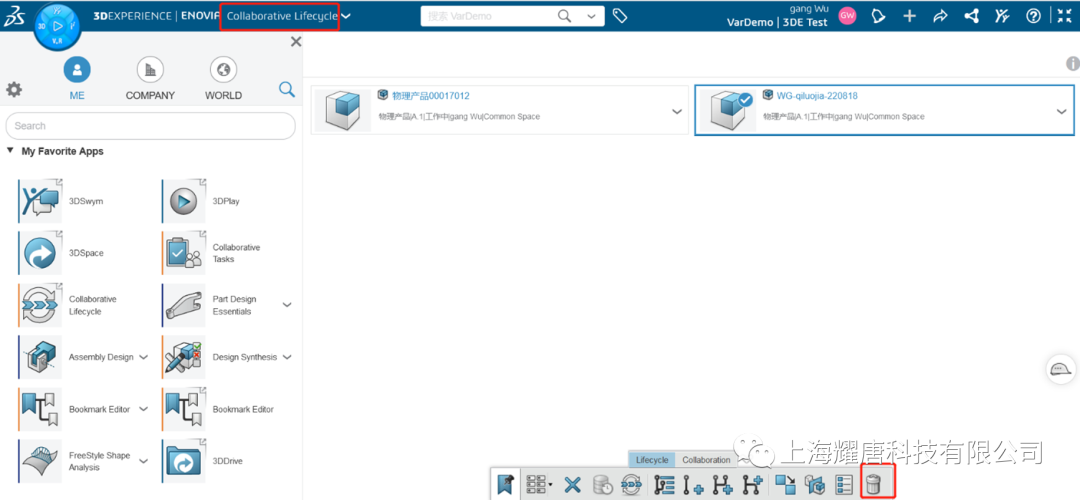Click the GW user avatar
Viewport: 1080px width, 500px height.
pos(847,16)
